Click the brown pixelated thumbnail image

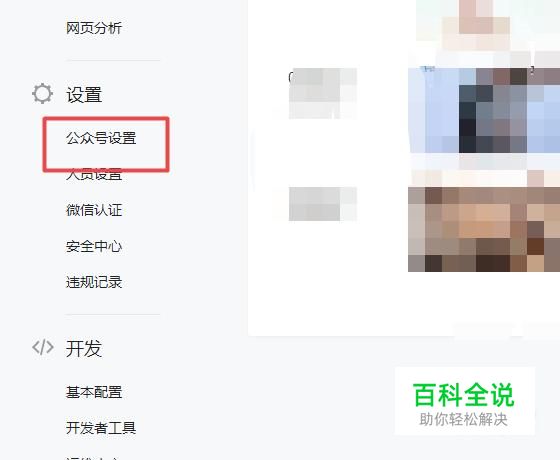click(x=484, y=229)
